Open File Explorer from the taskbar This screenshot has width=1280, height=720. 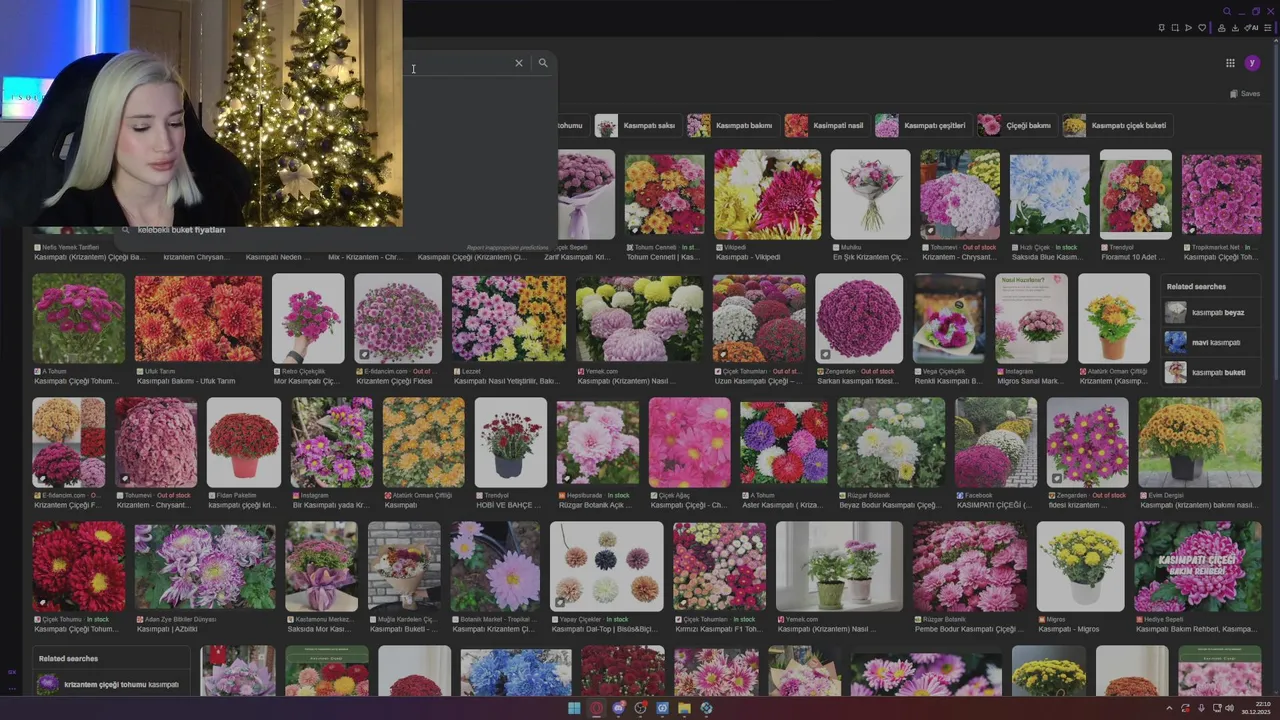(x=684, y=708)
